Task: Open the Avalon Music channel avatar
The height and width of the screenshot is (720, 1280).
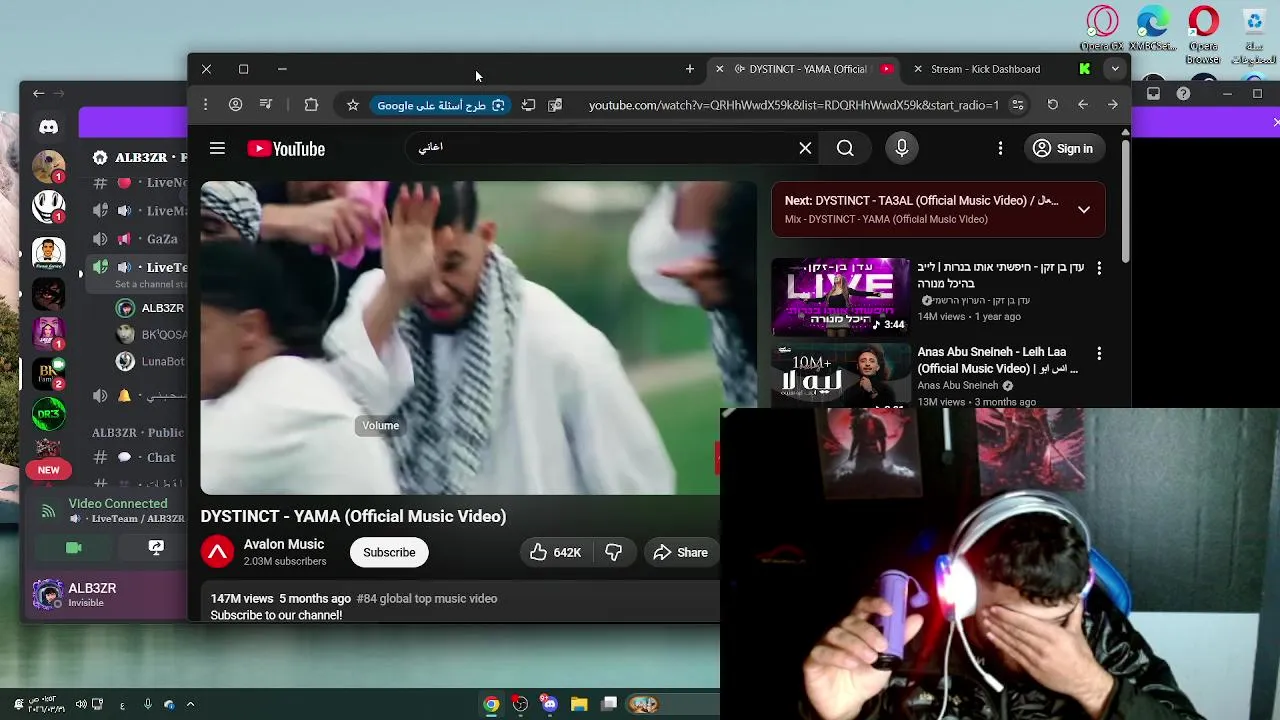Action: (217, 552)
